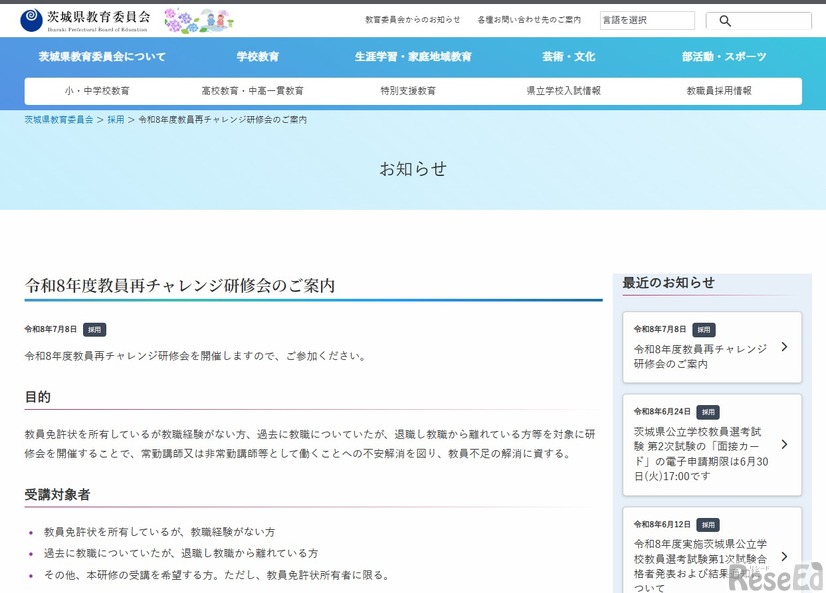Click the hydrangea seasonal illustration banner

click(199, 21)
